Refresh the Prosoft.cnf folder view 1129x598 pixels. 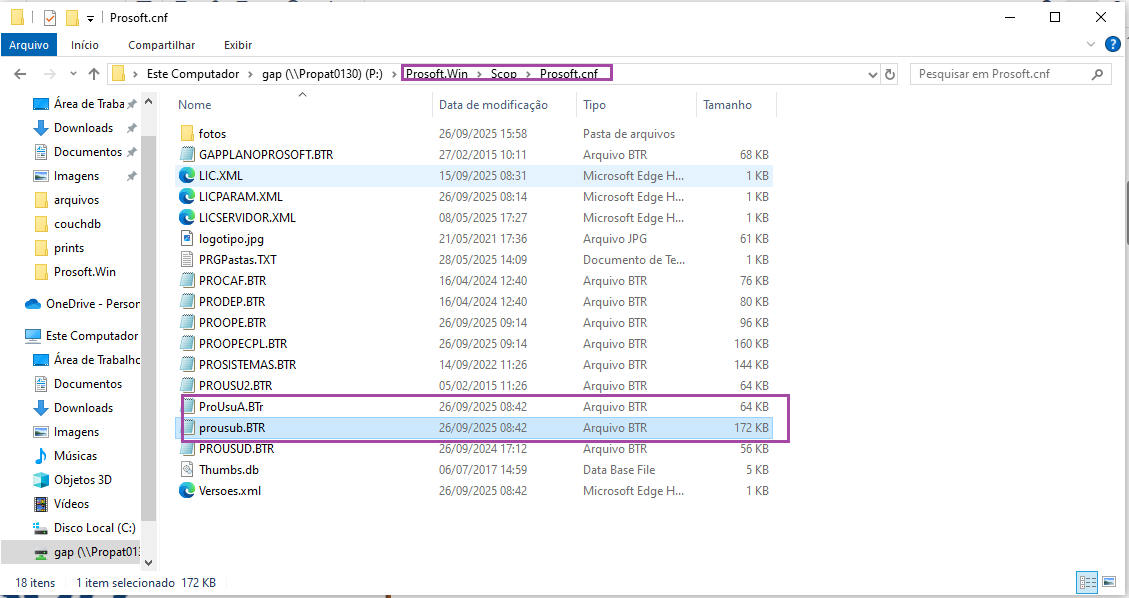pos(890,73)
